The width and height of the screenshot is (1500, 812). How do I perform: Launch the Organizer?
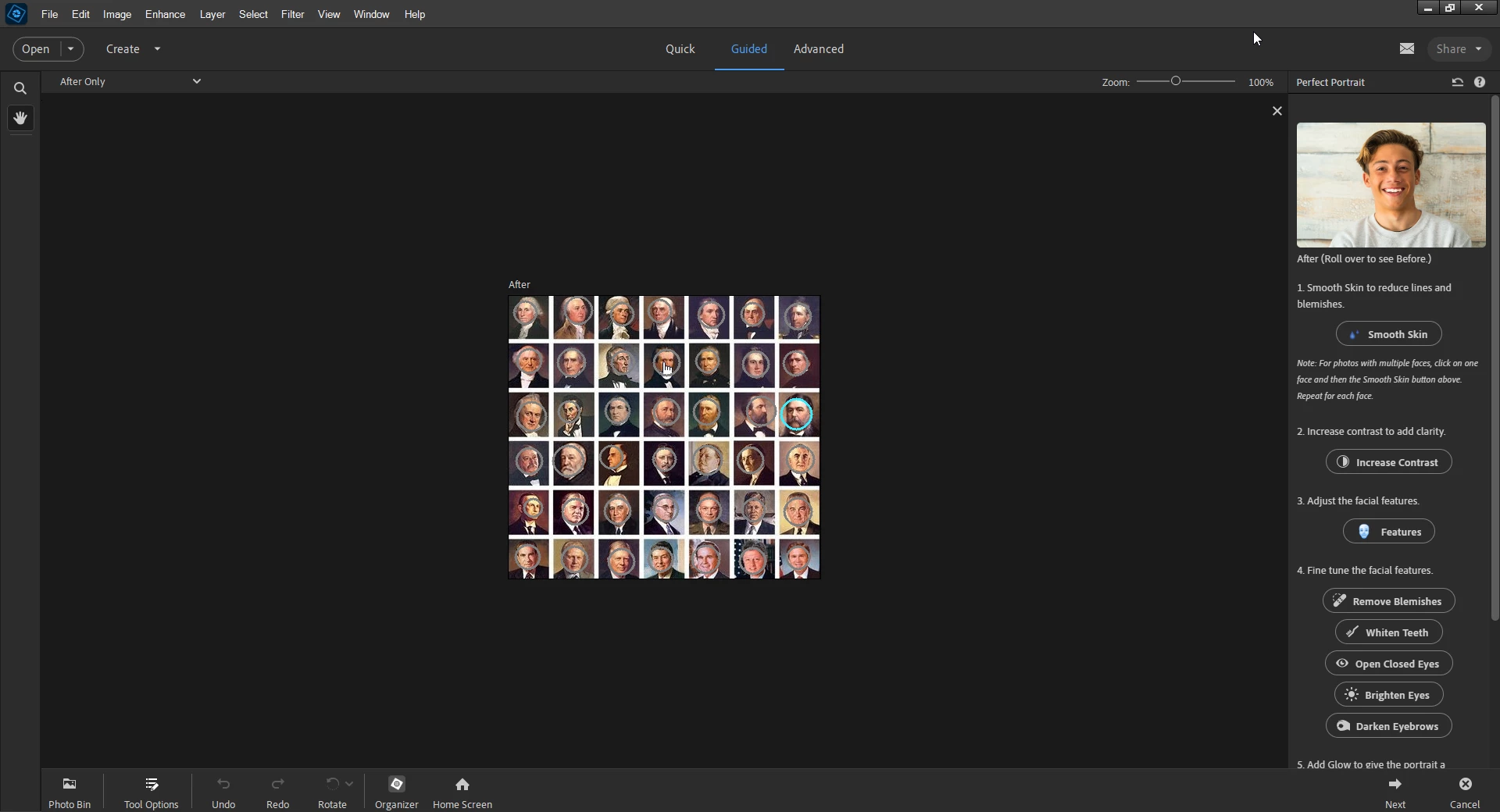point(397,792)
